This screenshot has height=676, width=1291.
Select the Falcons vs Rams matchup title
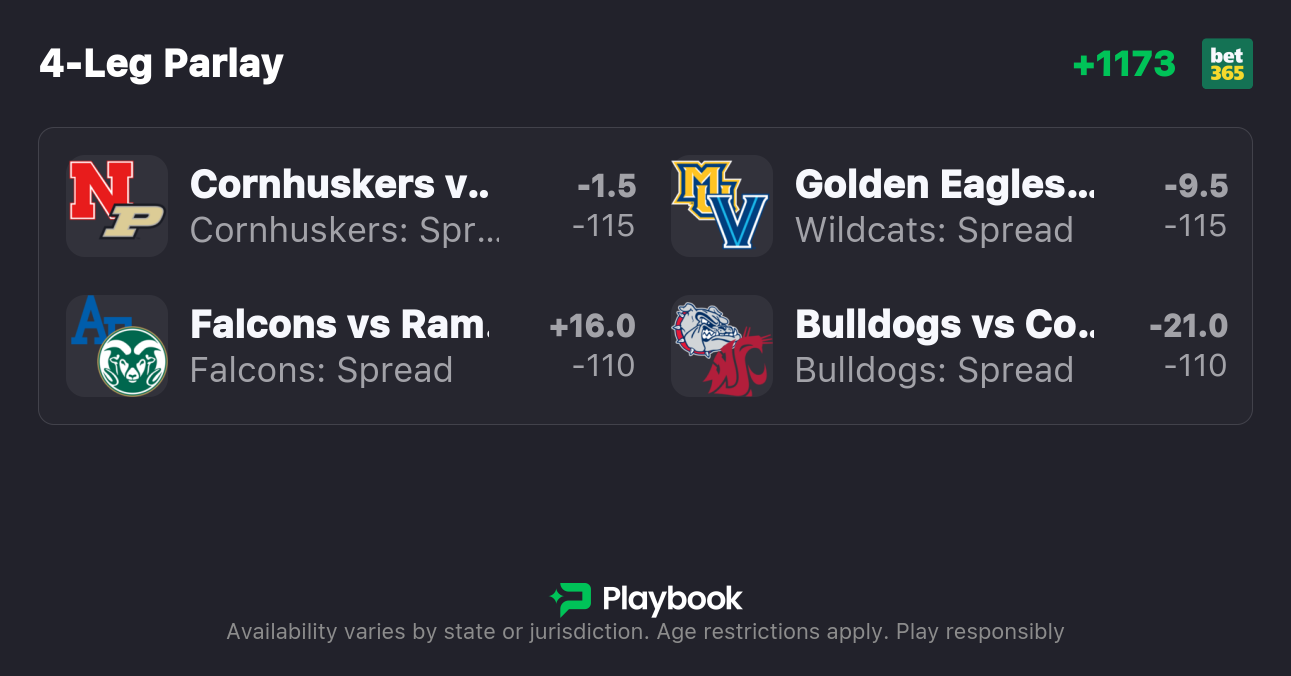click(x=340, y=324)
